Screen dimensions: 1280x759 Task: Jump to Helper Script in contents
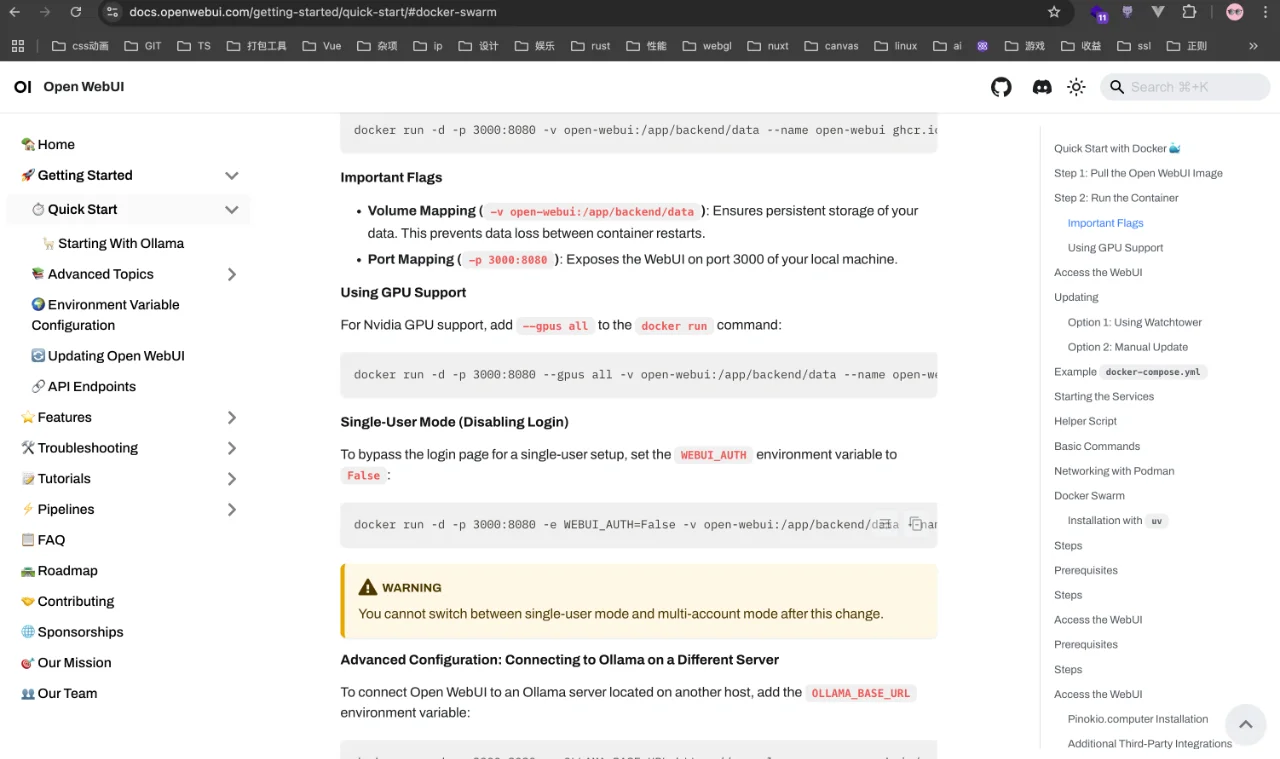point(1085,421)
